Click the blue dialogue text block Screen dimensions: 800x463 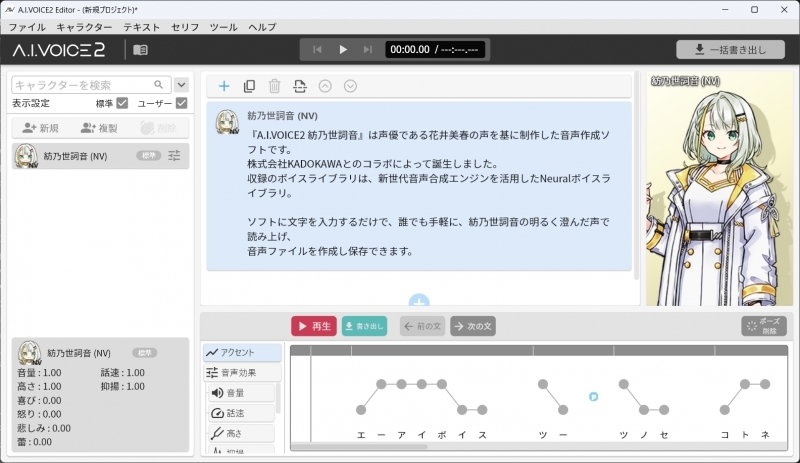(419, 186)
